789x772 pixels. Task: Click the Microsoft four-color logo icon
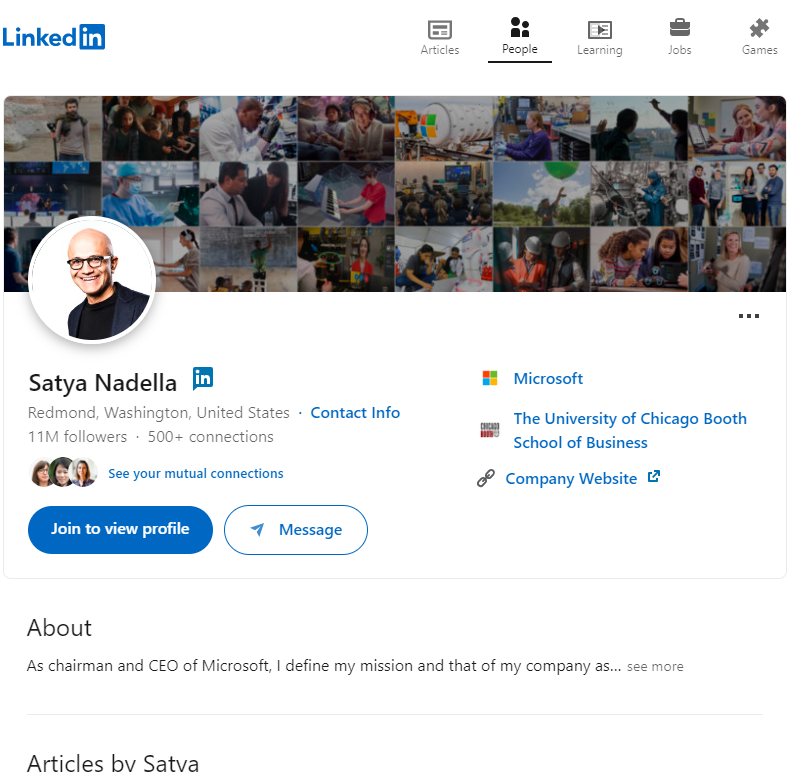(490, 378)
